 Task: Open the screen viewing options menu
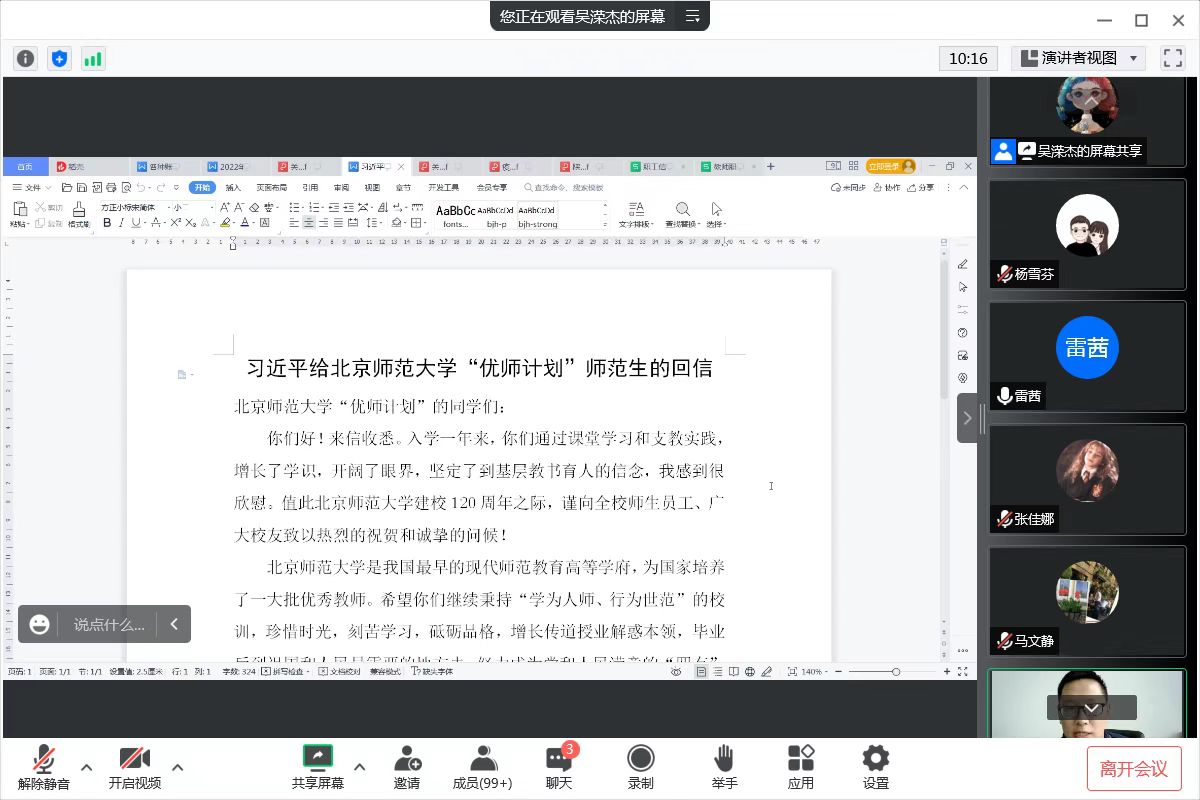(692, 16)
